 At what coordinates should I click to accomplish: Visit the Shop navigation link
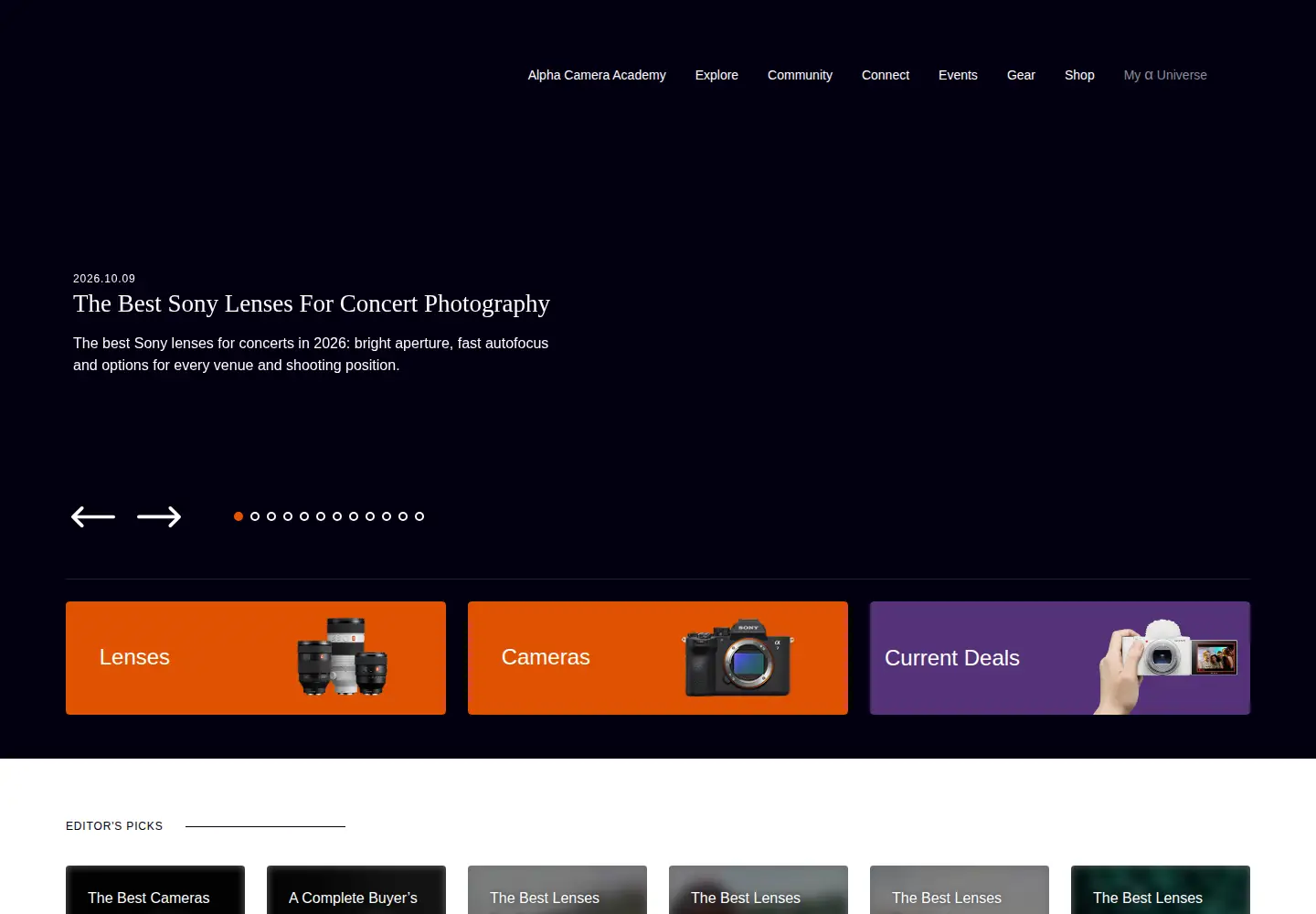(1079, 75)
